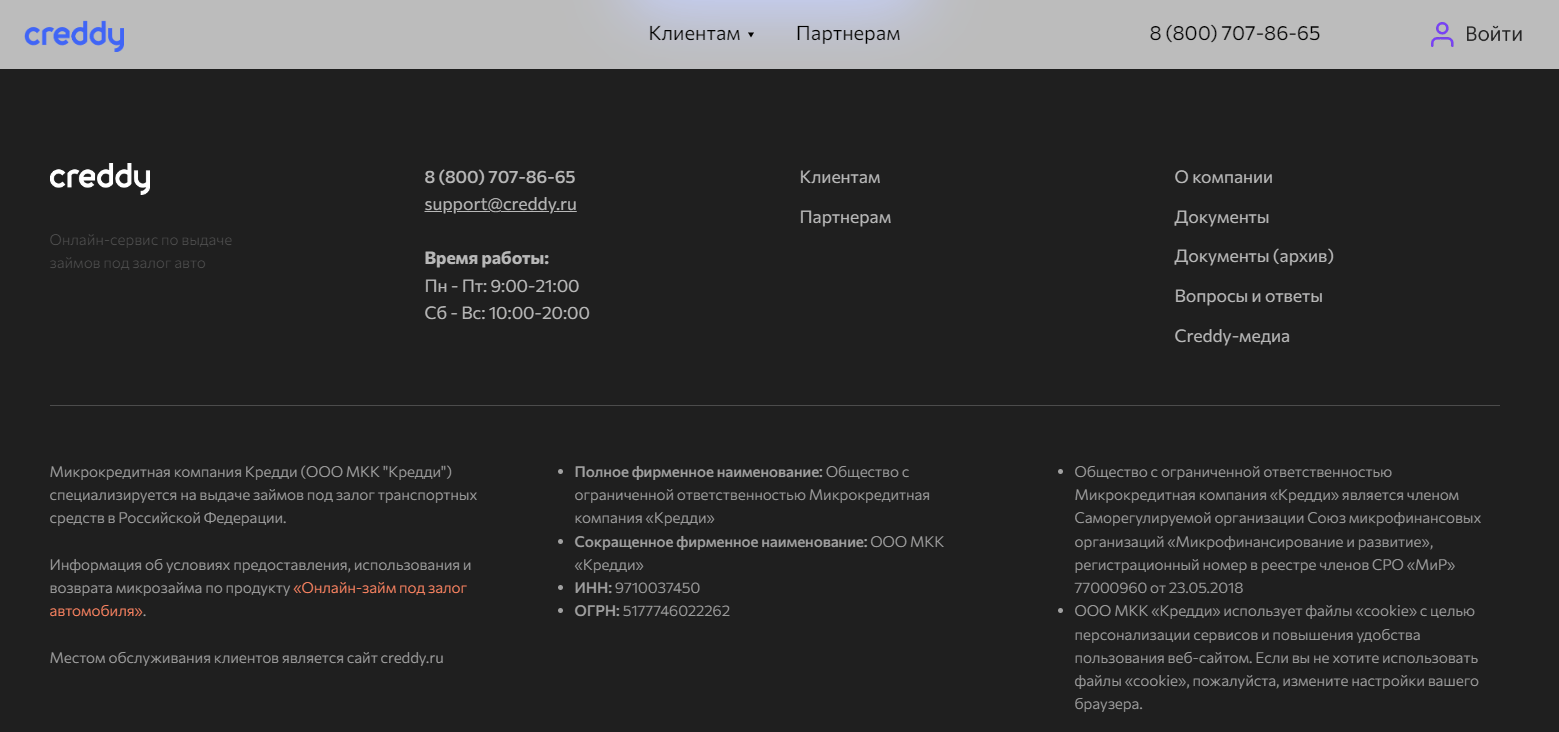Open the Документы footer link
The width and height of the screenshot is (1559, 732).
pyautogui.click(x=1222, y=217)
